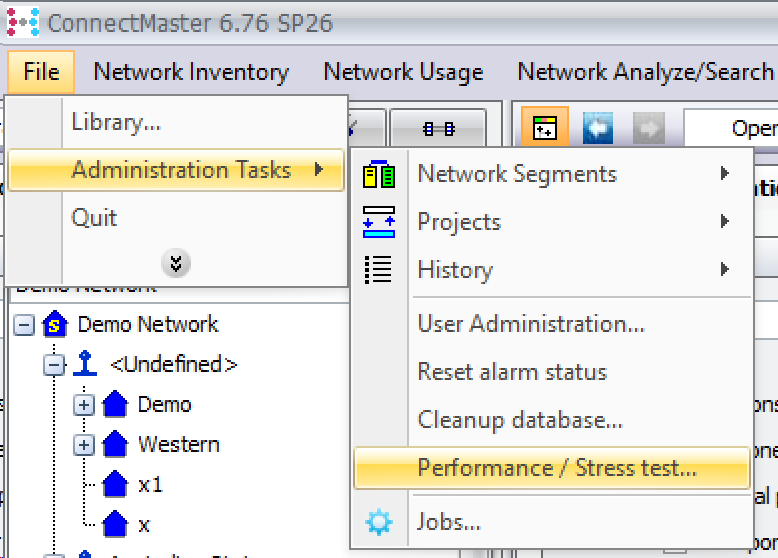
Task: Open the History submenu arrow
Action: (724, 269)
